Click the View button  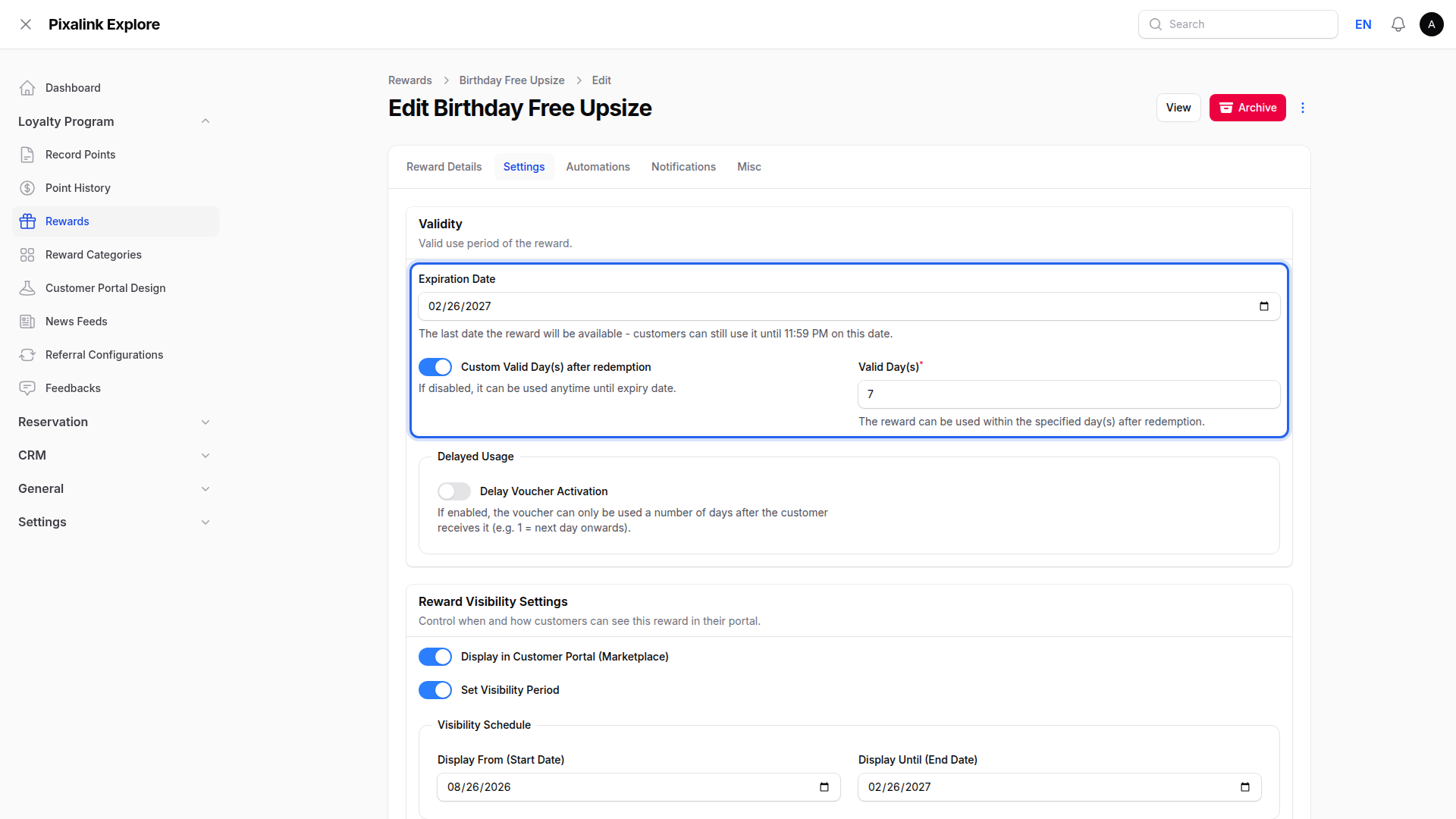[1178, 108]
